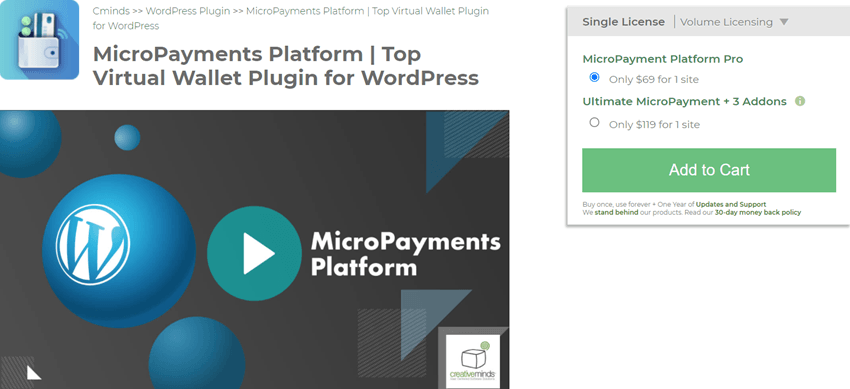The width and height of the screenshot is (850, 389).
Task: Click the Ultimate MicroPayment + 3 Addons label
Action: [x=684, y=101]
